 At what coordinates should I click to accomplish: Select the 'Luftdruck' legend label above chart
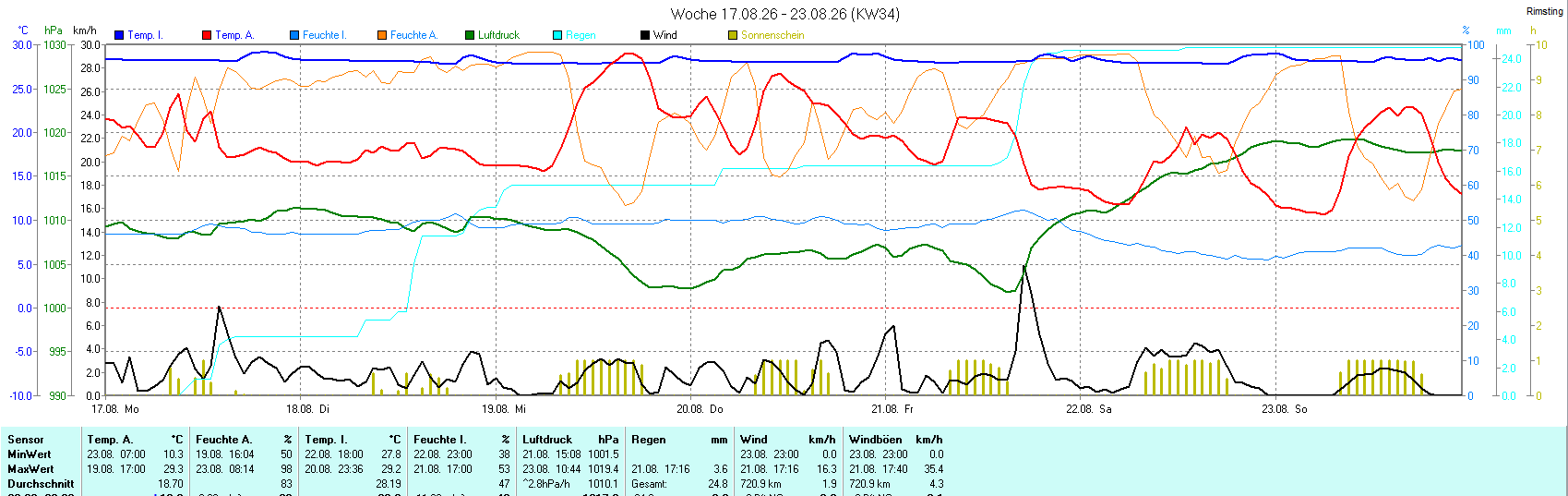click(499, 35)
